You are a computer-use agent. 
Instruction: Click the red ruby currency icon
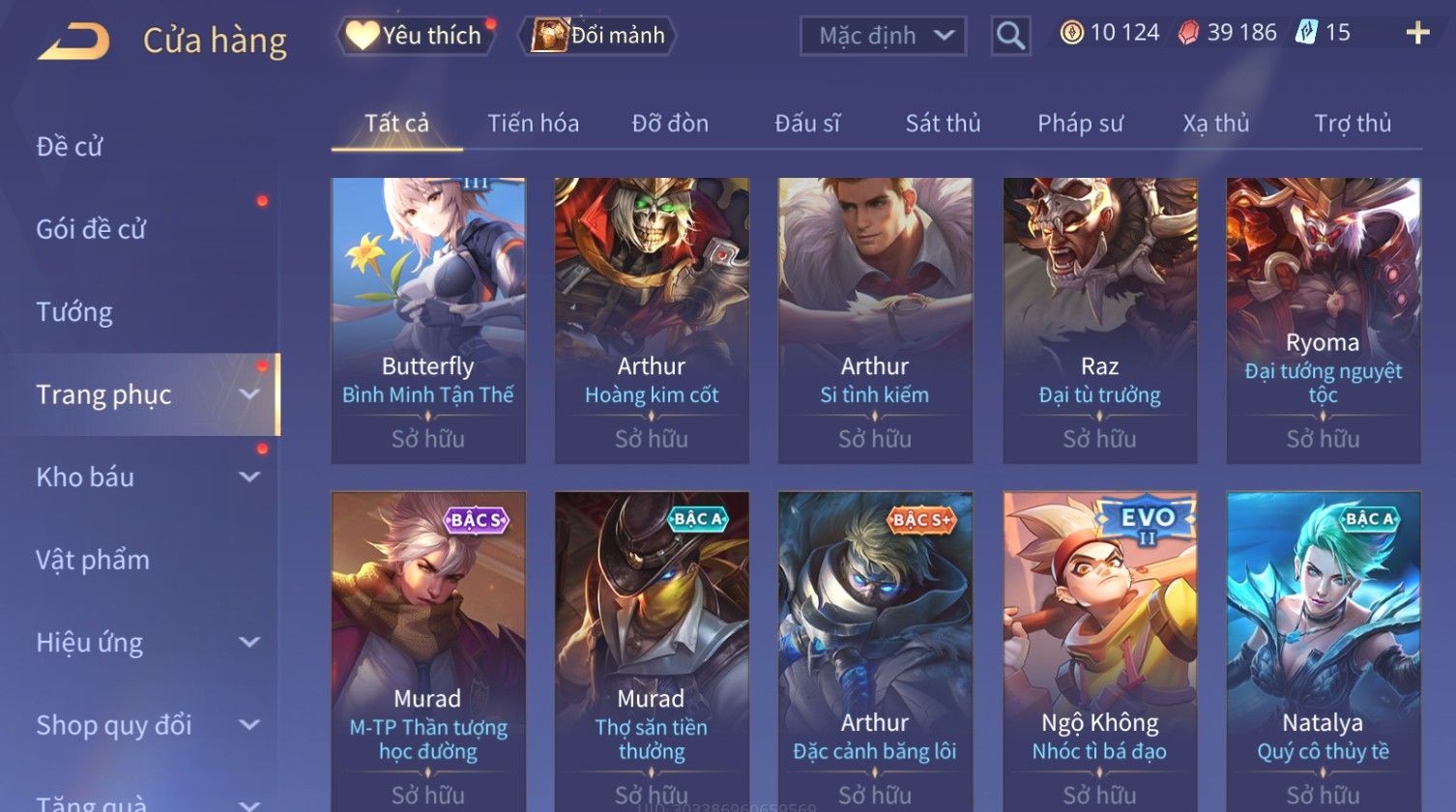(x=1188, y=34)
